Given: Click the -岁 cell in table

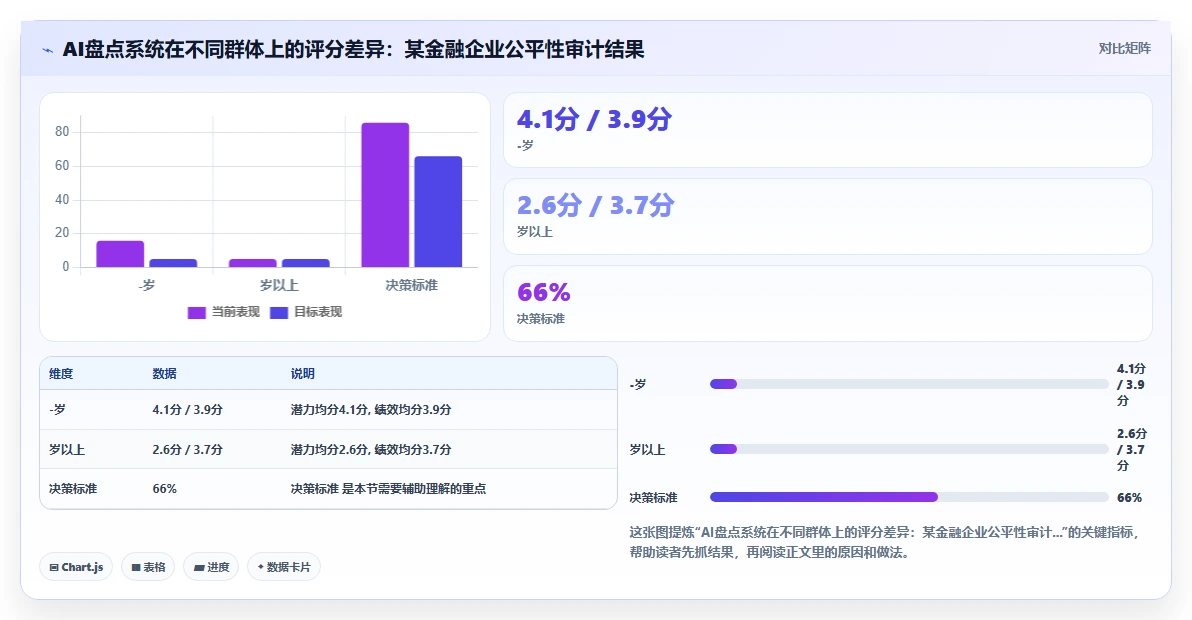Looking at the screenshot, I should (x=57, y=410).
